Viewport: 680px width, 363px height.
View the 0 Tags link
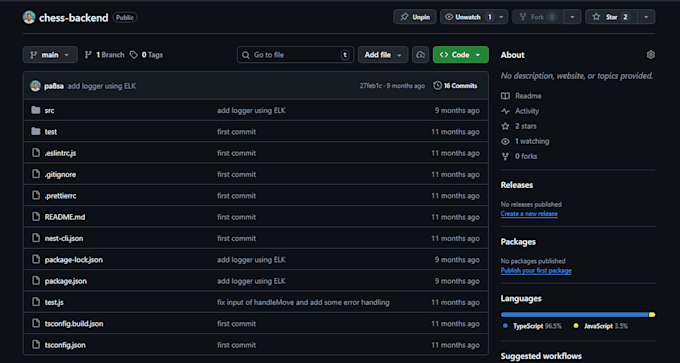(147, 55)
